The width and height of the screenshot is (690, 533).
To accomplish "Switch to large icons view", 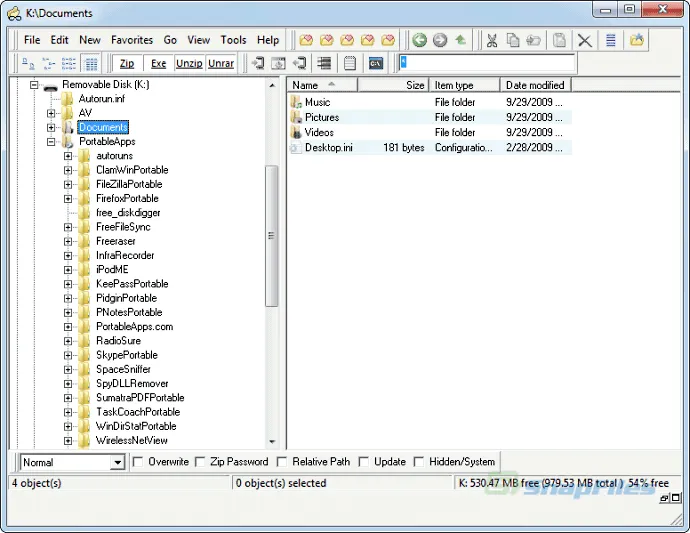I will coord(28,64).
